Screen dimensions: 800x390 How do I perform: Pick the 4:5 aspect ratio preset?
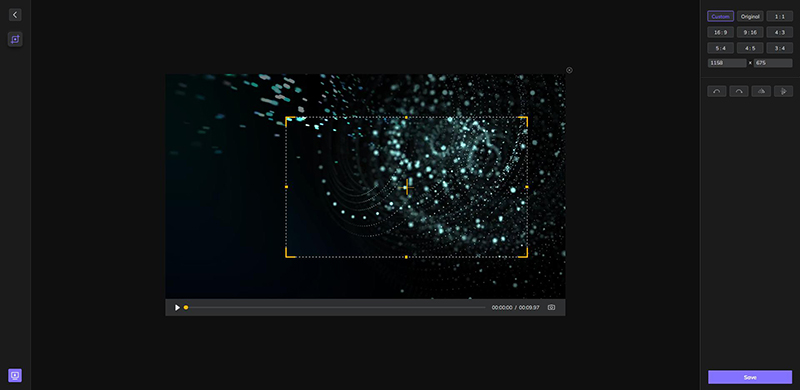click(x=750, y=48)
